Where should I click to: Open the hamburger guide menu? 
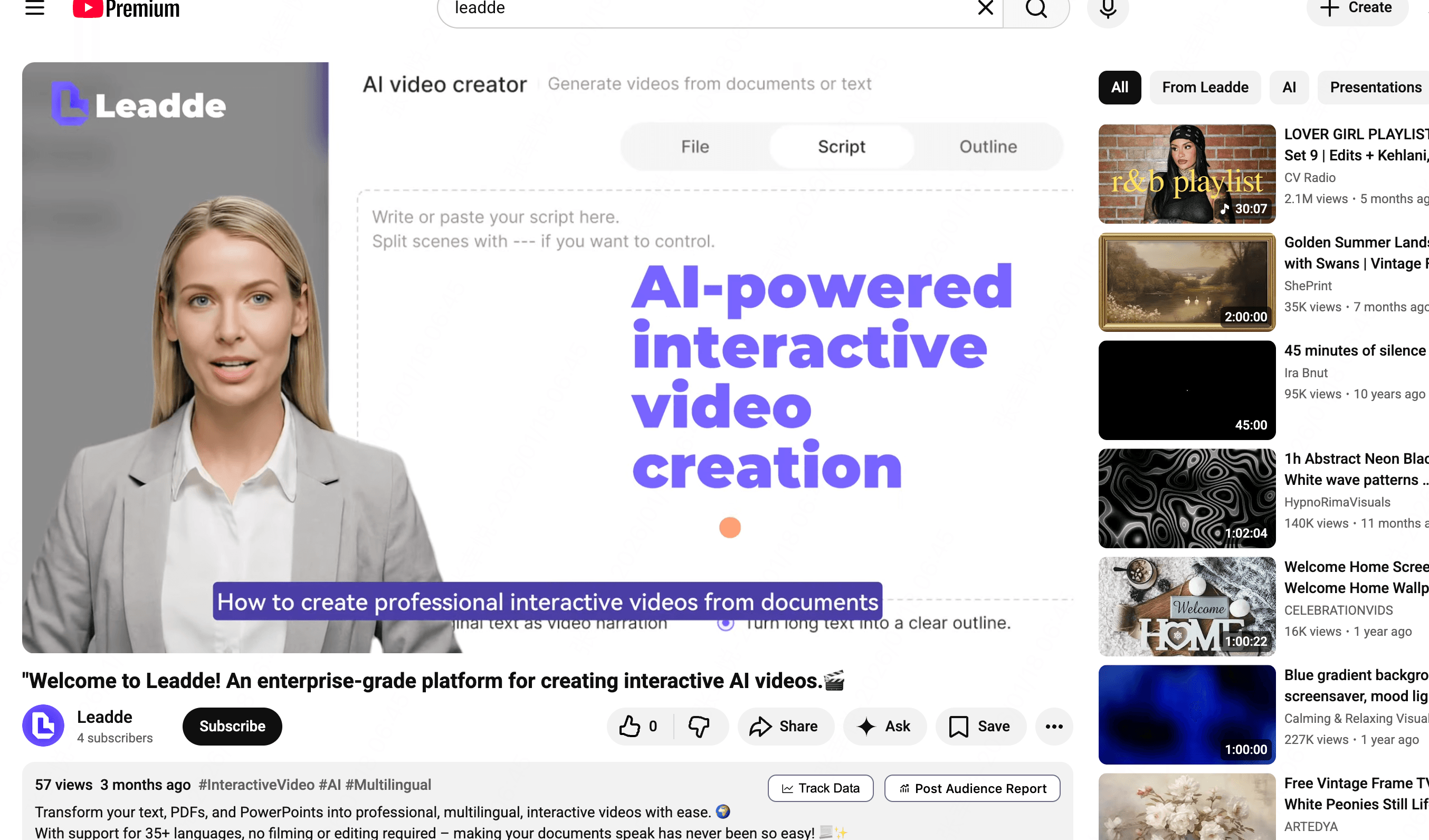click(x=35, y=8)
